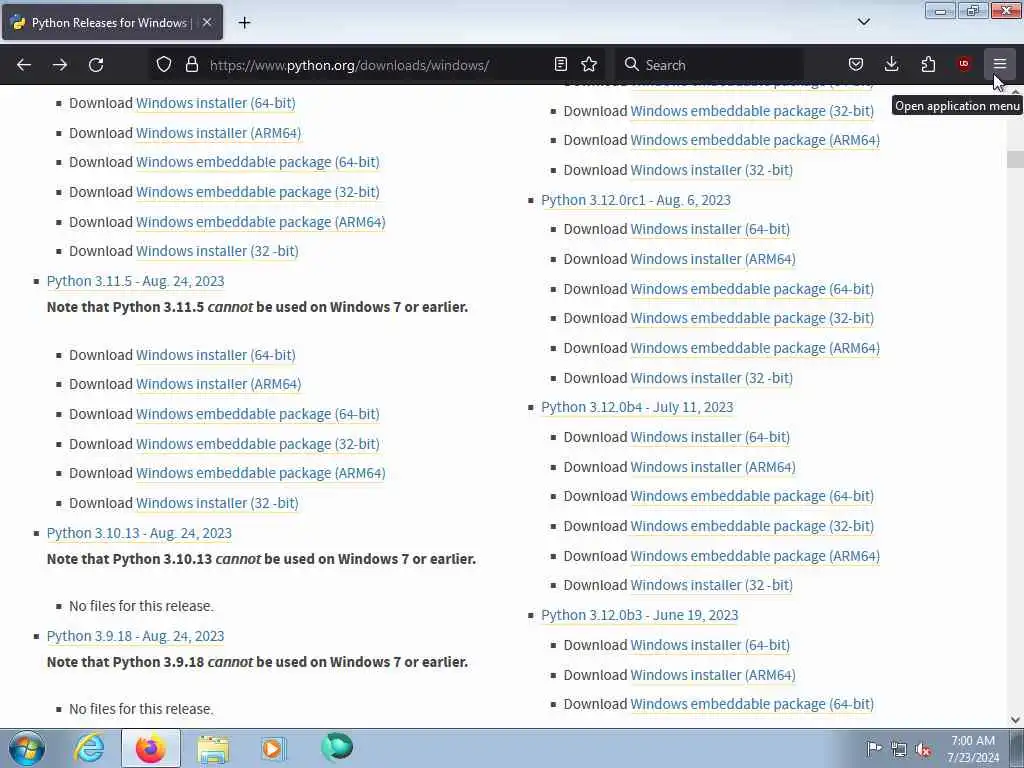Open the downloads panel

click(891, 64)
